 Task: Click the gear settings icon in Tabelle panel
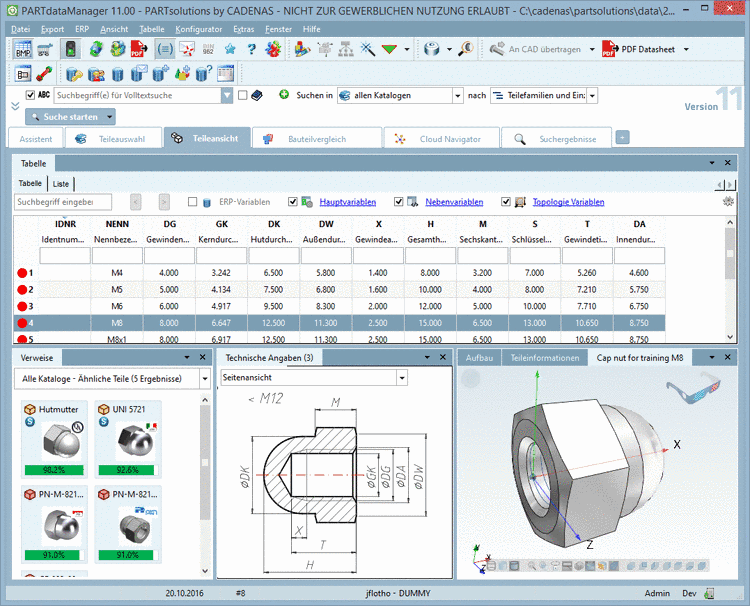pyautogui.click(x=728, y=201)
